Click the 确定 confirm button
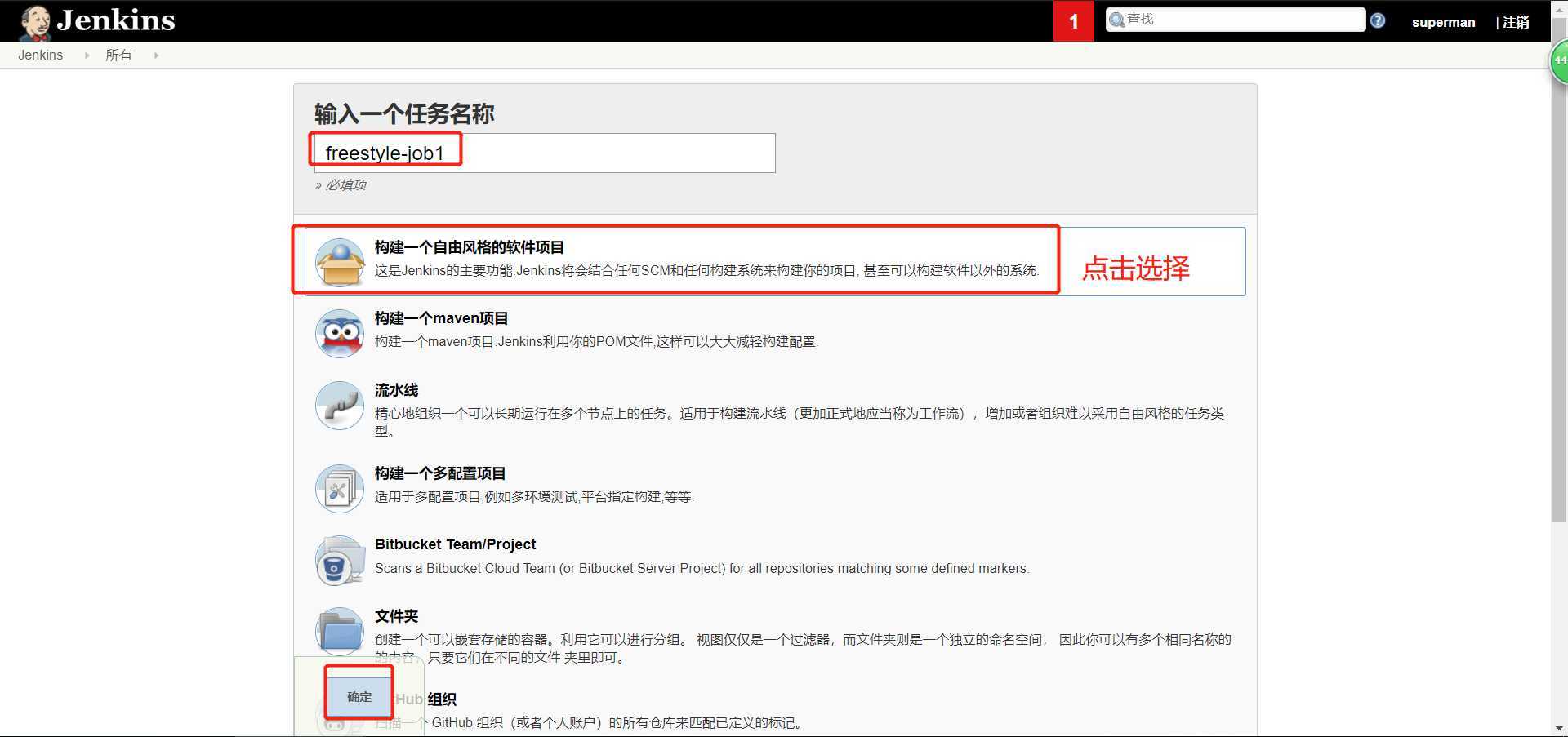Screen dimensions: 1568x737 tap(359, 696)
